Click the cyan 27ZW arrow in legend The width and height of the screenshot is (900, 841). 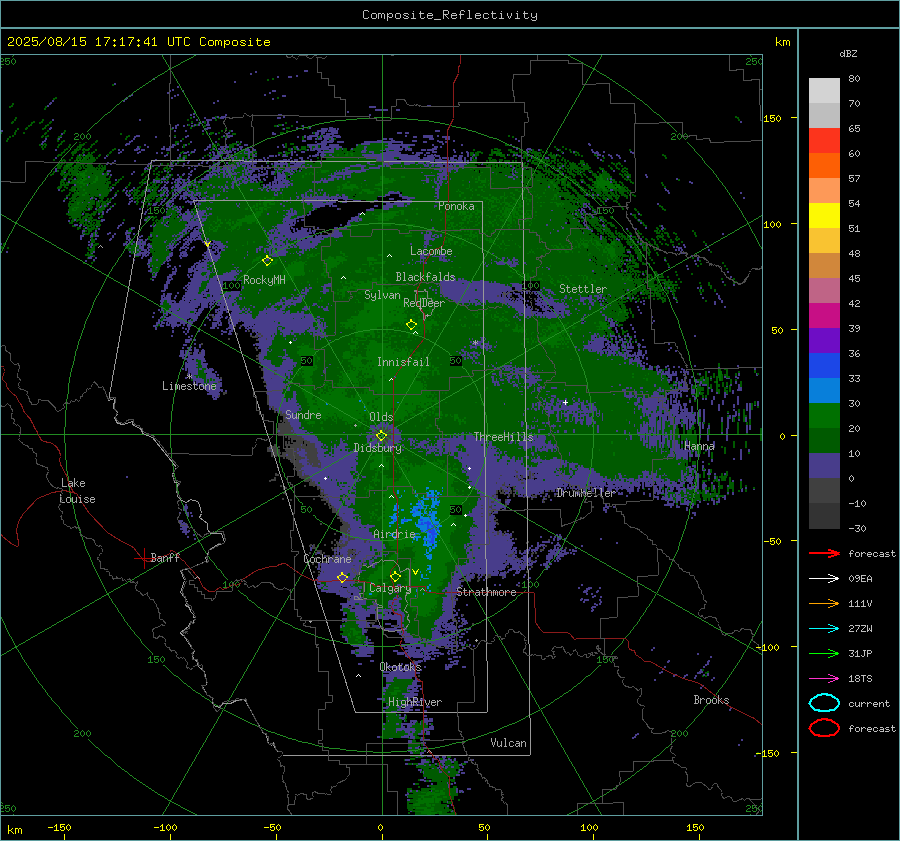pos(824,629)
